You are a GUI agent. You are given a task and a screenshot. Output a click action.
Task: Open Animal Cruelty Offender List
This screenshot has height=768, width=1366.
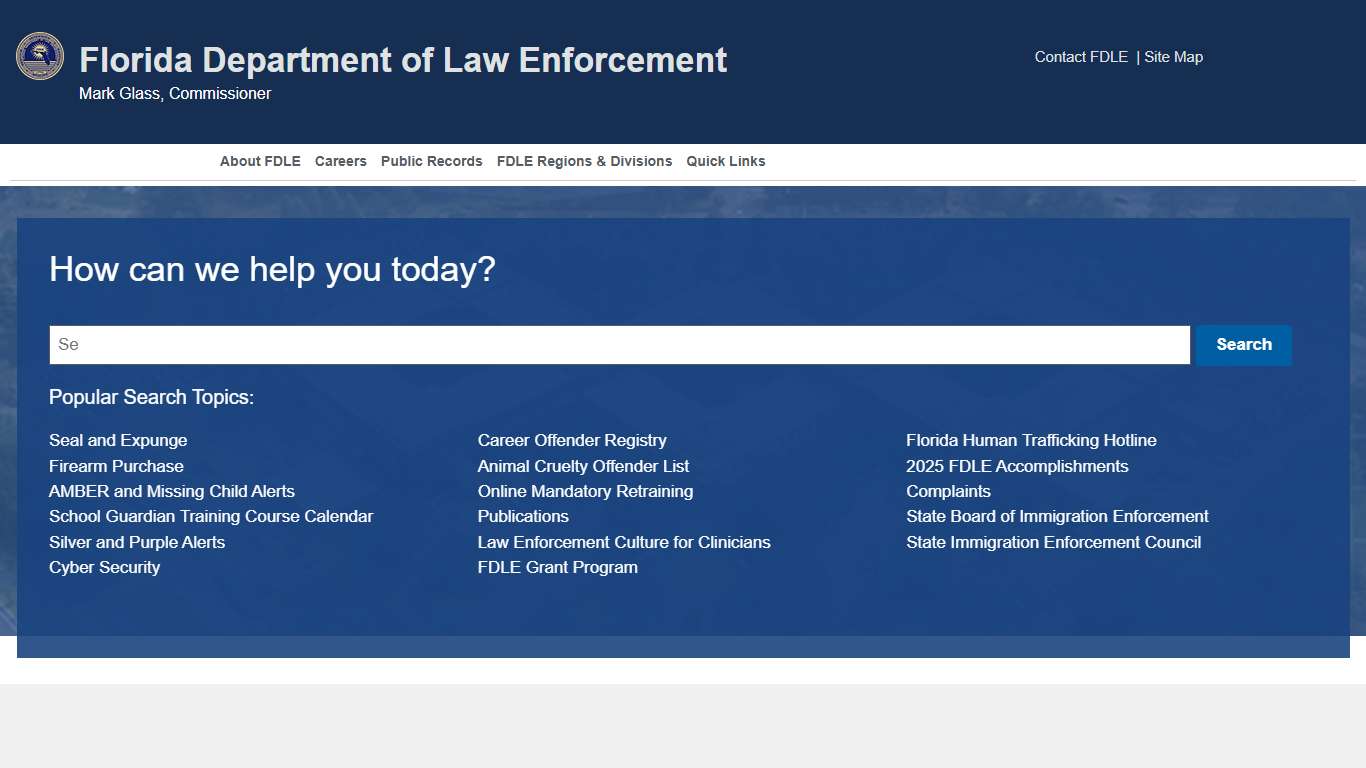pos(583,466)
